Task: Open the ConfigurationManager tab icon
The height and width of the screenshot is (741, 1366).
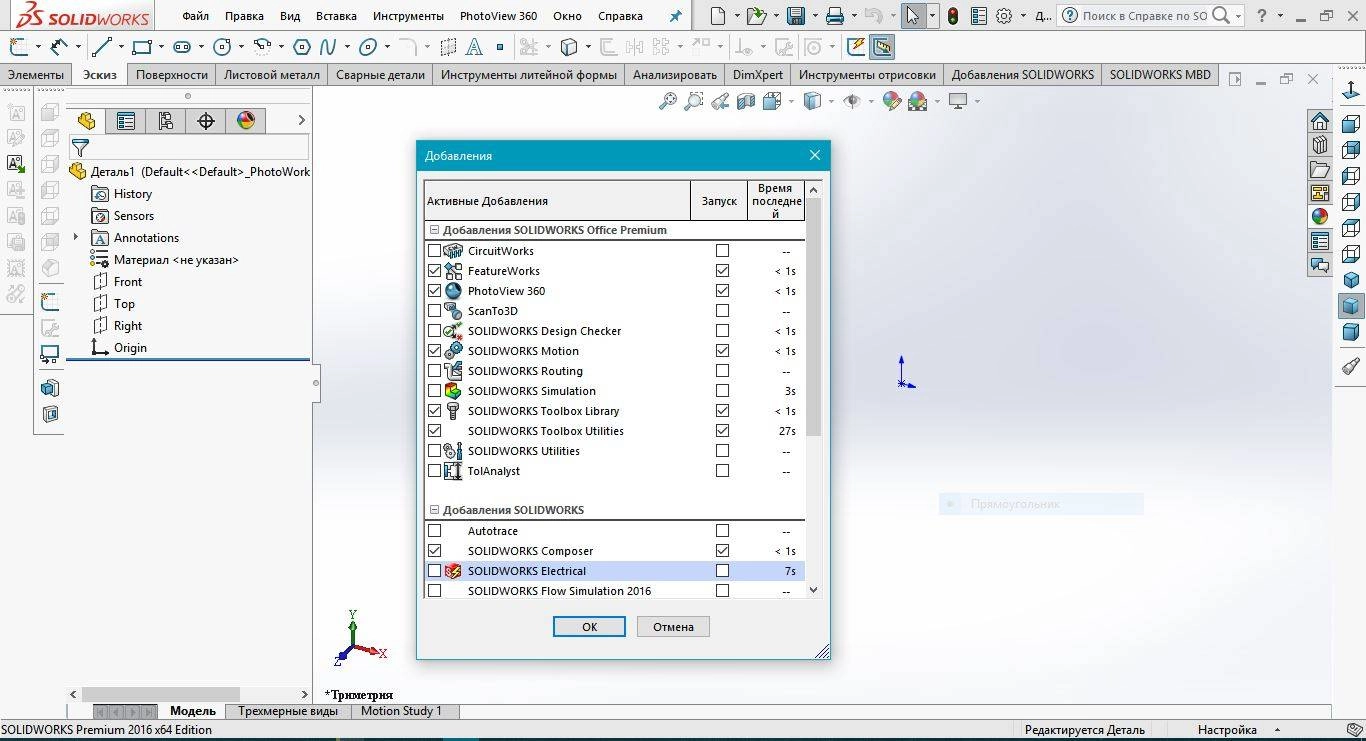Action: coord(166,121)
